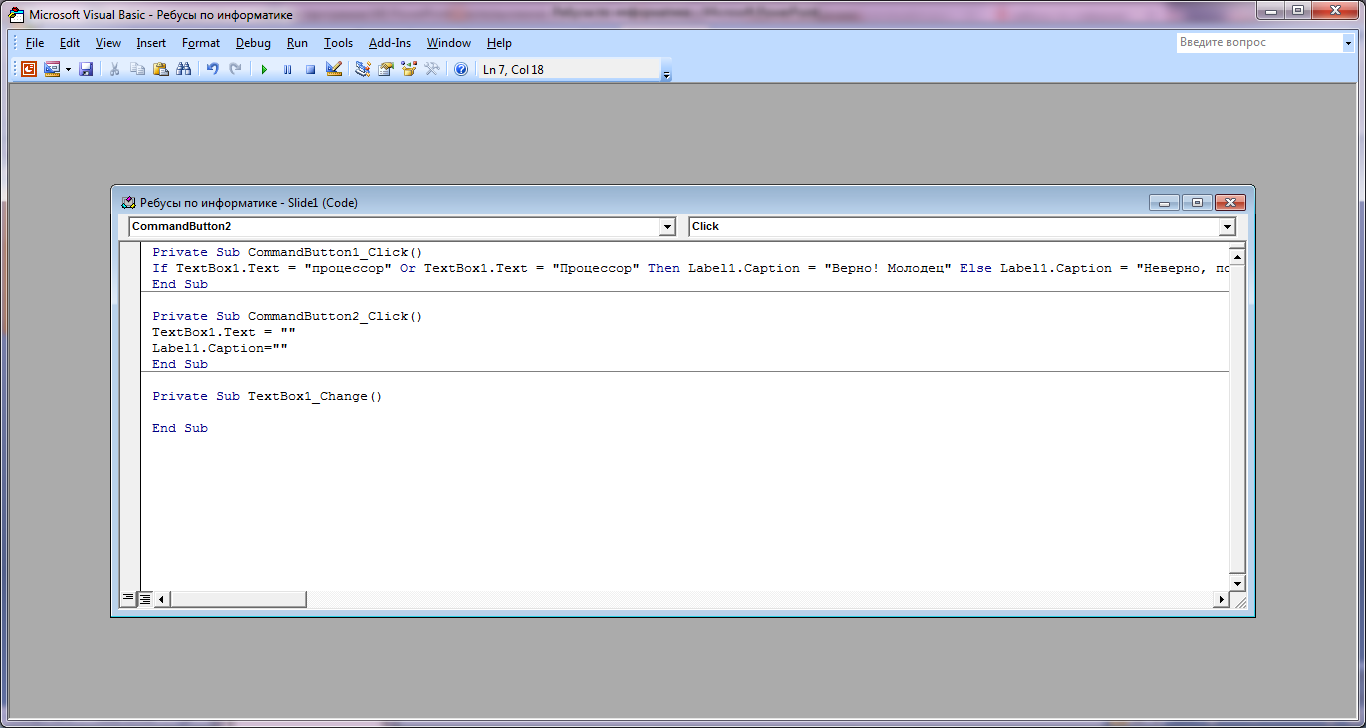Click the code window scroll left arrow

pyautogui.click(x=162, y=599)
